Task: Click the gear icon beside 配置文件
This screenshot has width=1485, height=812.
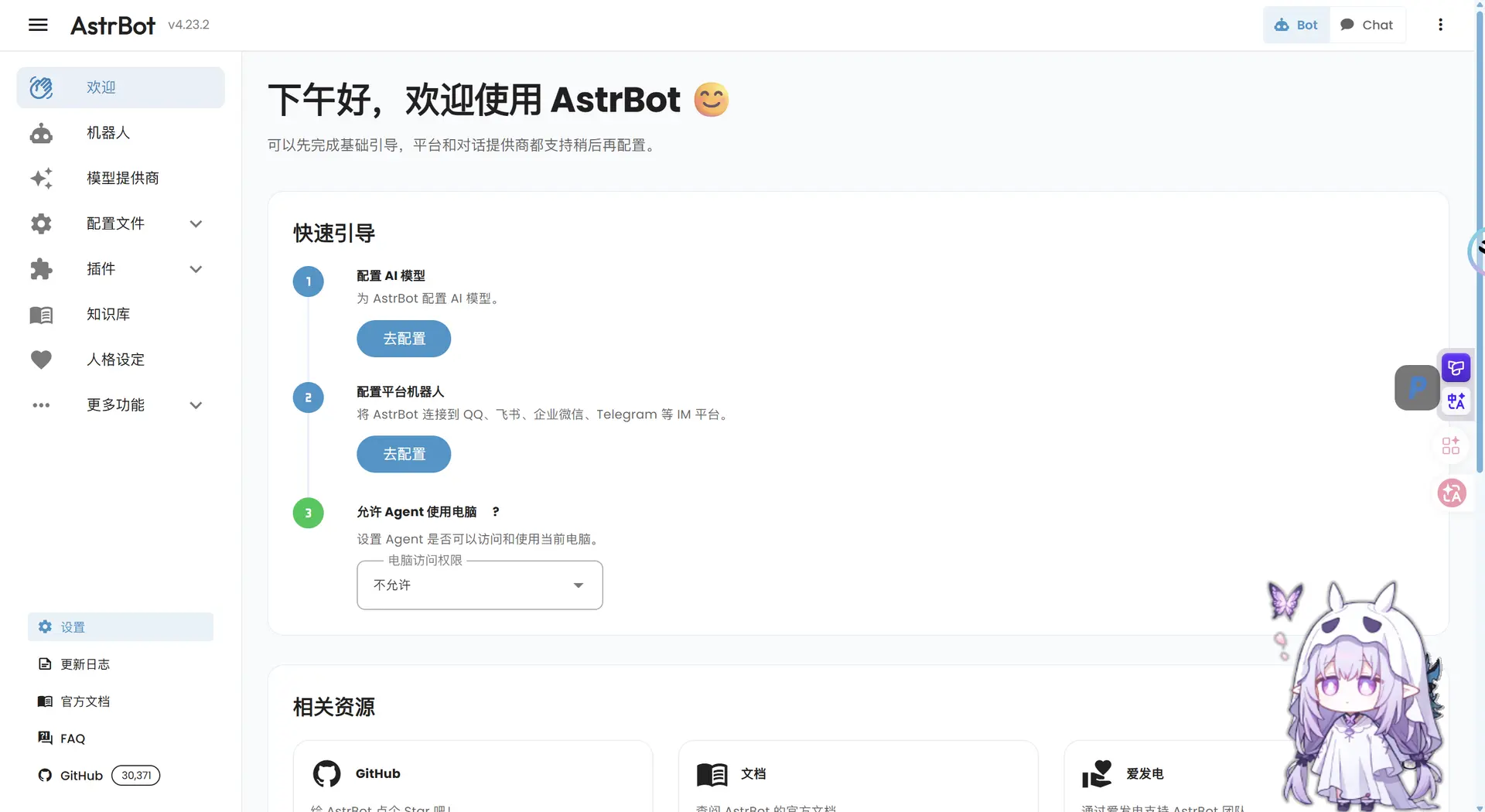Action: click(41, 223)
